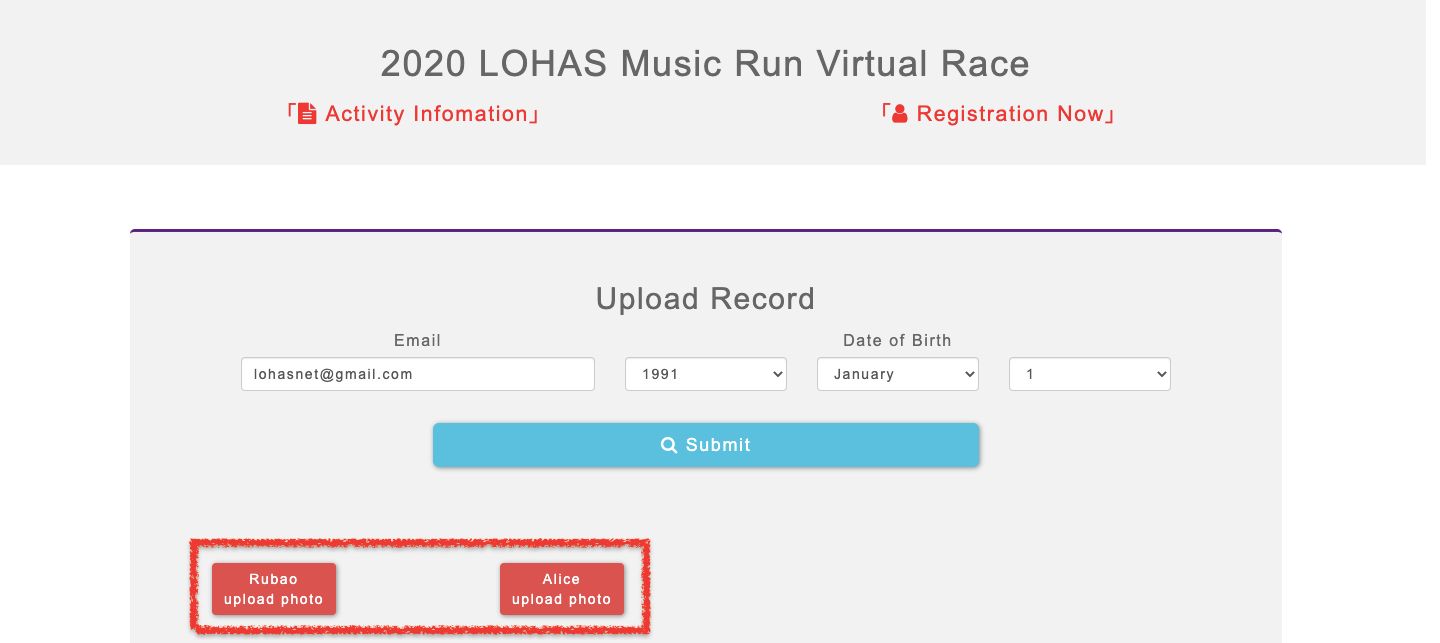Click the 2020 LOHAS Music Run title
This screenshot has height=643, width=1440.
705,64
